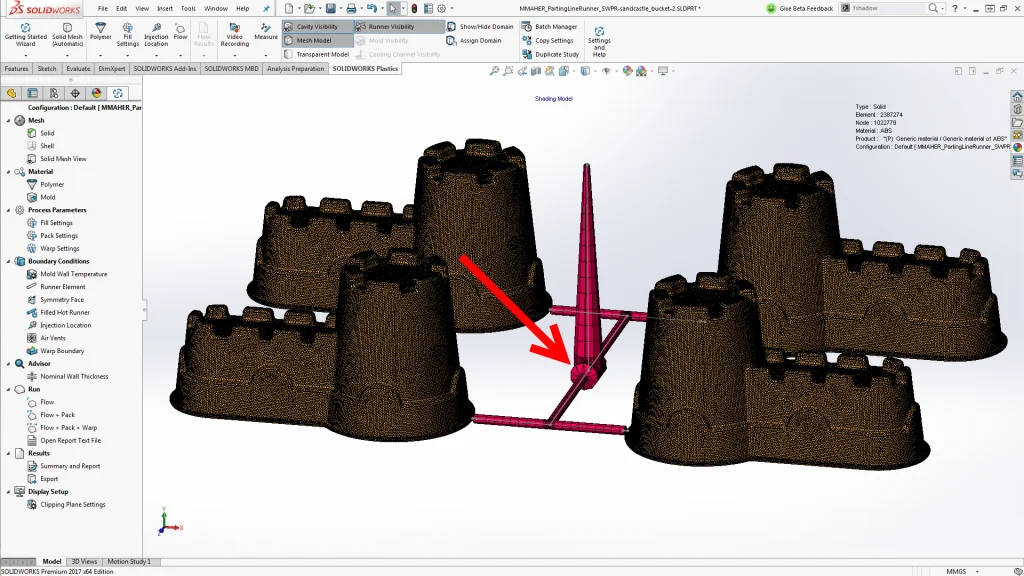
Task: Open Fill Settings in the ribbon
Action: click(x=128, y=34)
